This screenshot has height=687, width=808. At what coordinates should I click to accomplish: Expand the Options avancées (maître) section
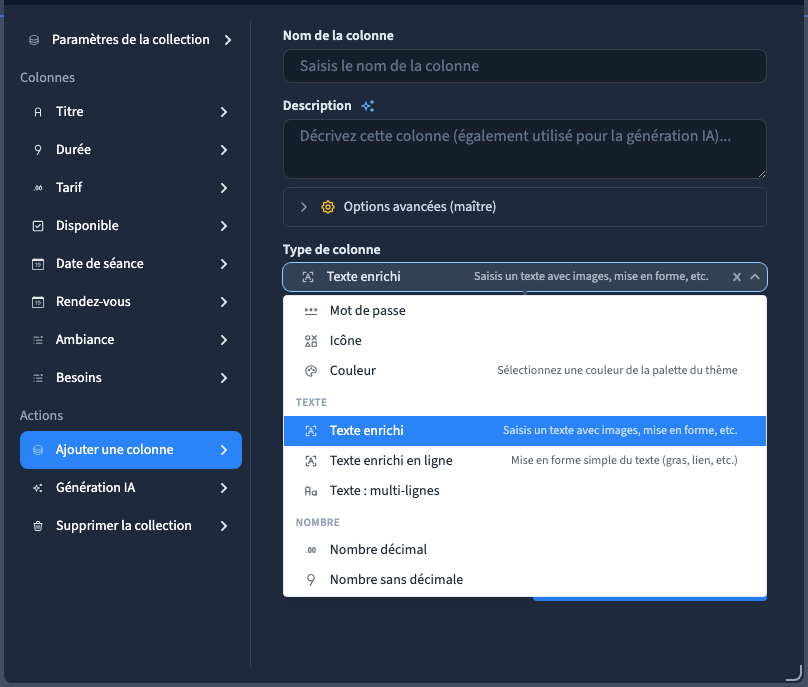525,207
